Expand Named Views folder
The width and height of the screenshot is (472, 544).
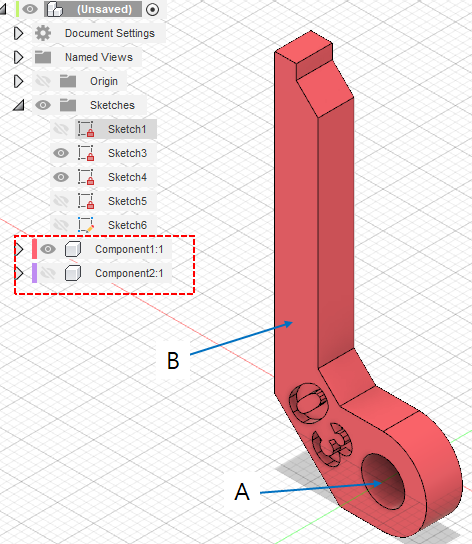[x=18, y=57]
